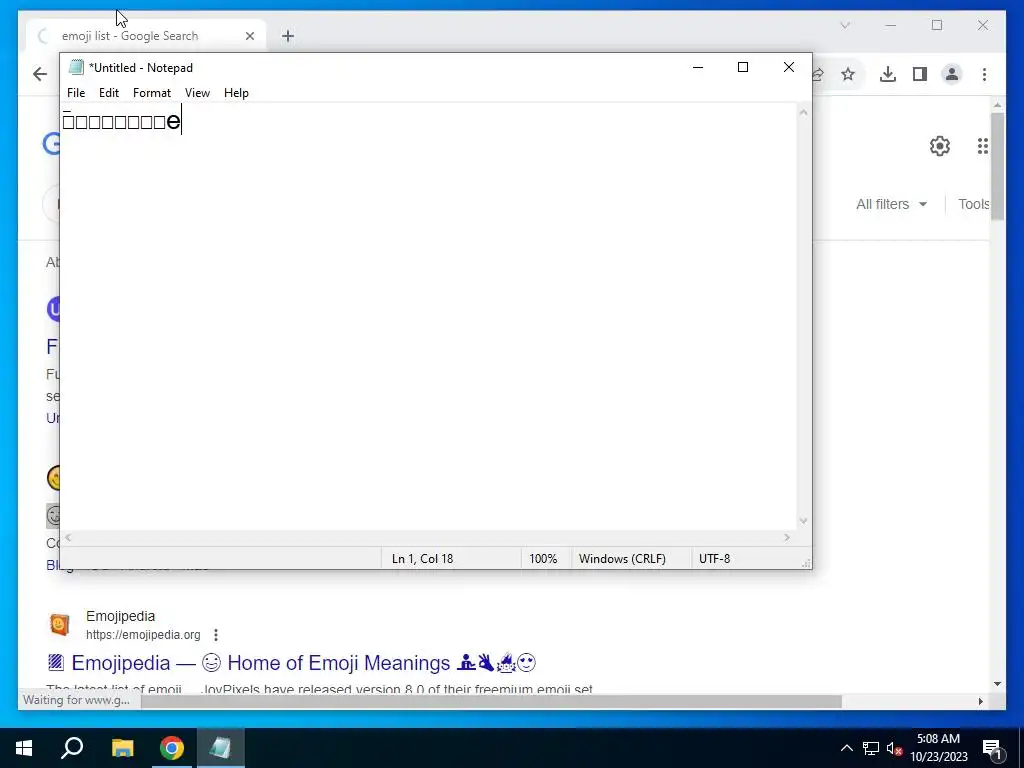Toggle Chrome side panel icon
The width and height of the screenshot is (1024, 768).
click(x=920, y=74)
